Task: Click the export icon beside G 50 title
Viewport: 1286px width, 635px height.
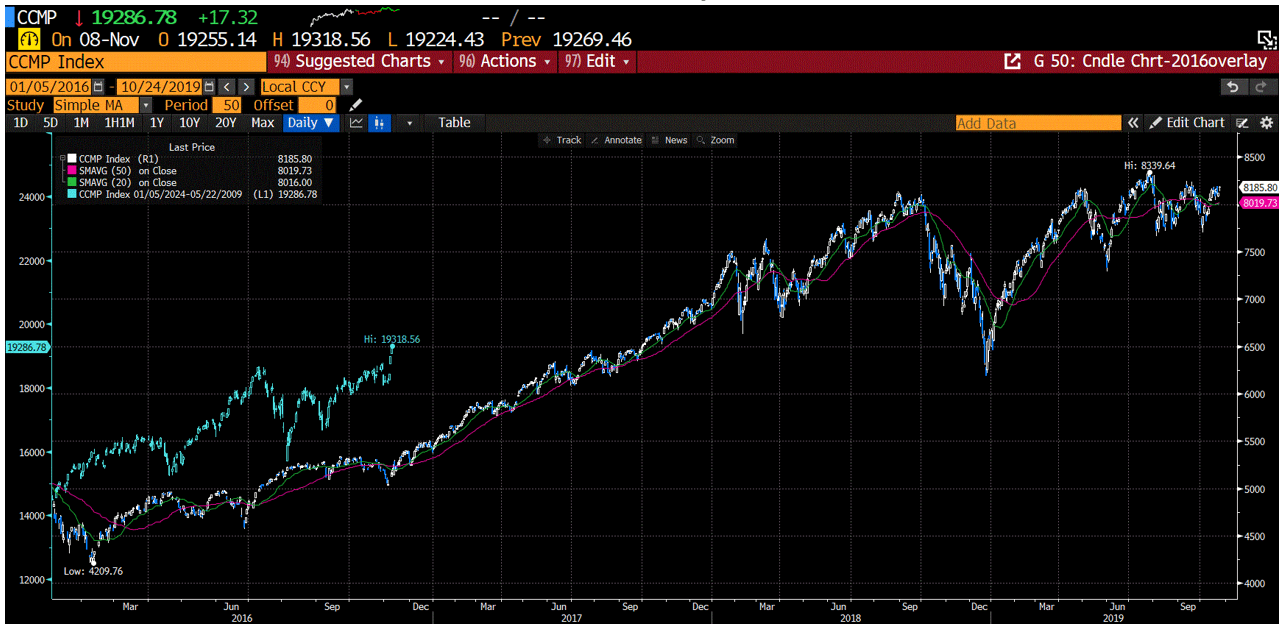Action: click(x=1010, y=61)
